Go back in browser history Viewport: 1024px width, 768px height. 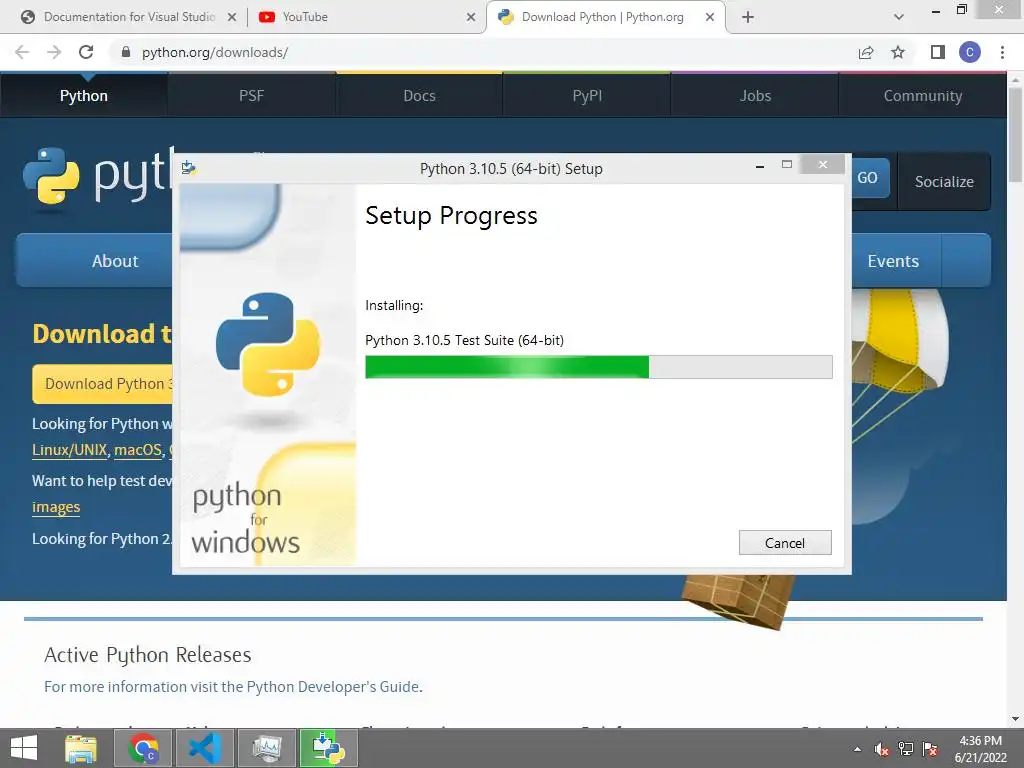point(22,52)
